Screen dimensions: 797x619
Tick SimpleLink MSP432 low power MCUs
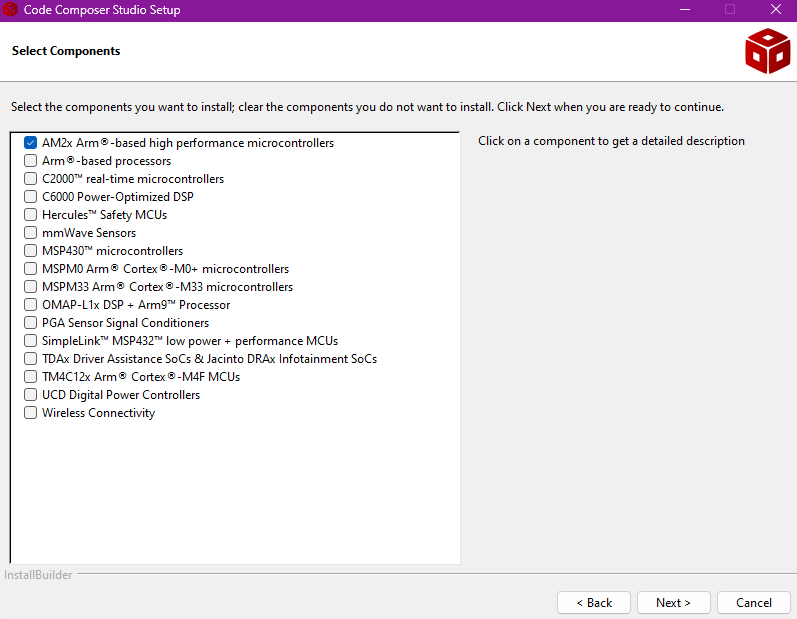[30, 341]
